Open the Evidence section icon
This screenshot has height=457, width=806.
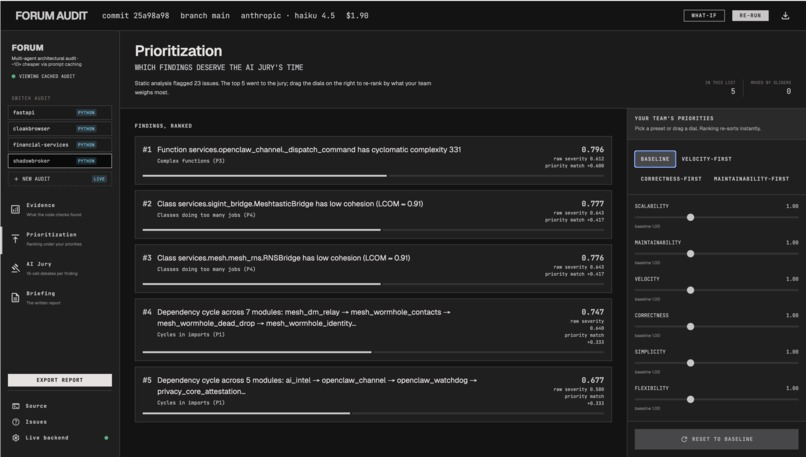click(x=15, y=209)
